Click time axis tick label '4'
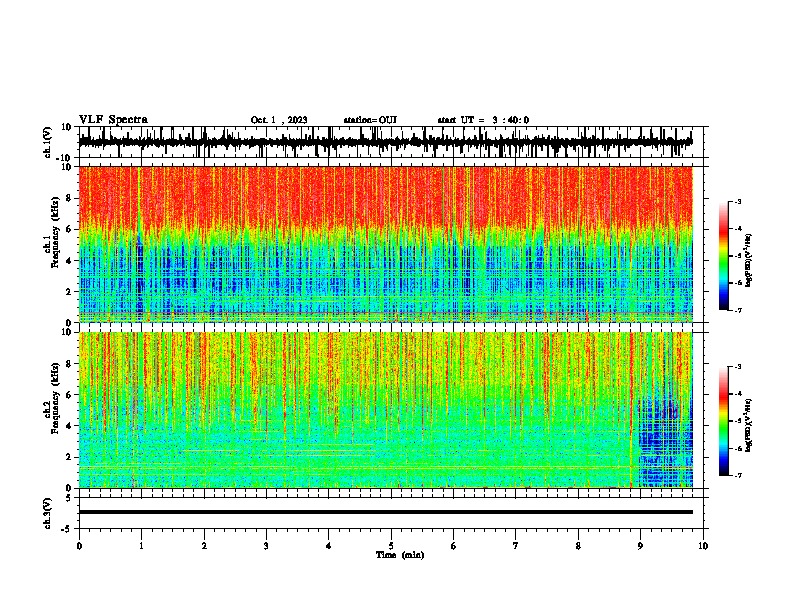The height and width of the screenshot is (612, 792). point(329,546)
